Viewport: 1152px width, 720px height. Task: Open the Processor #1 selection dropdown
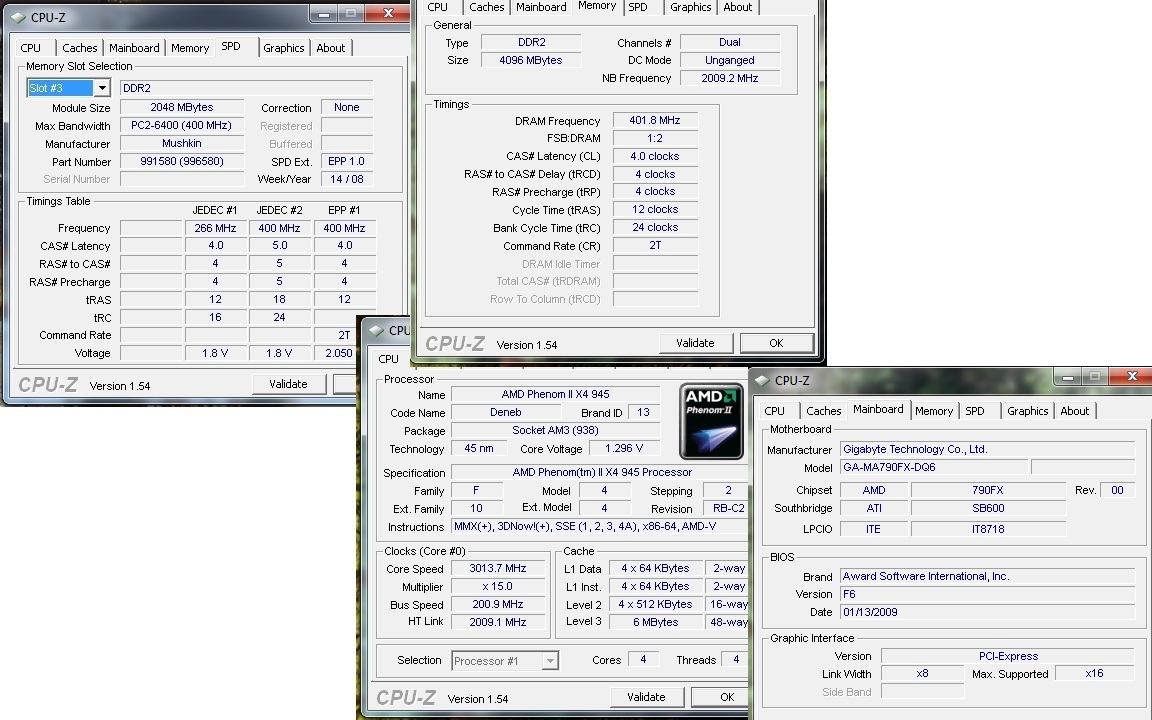pos(550,660)
